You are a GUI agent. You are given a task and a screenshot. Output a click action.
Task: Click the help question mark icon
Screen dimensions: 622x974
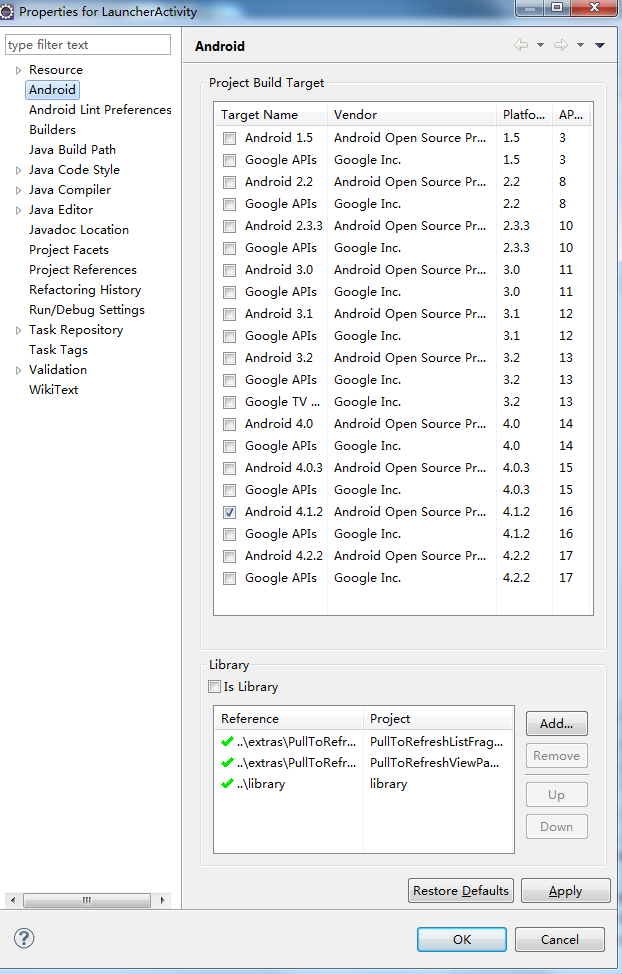click(x=24, y=938)
